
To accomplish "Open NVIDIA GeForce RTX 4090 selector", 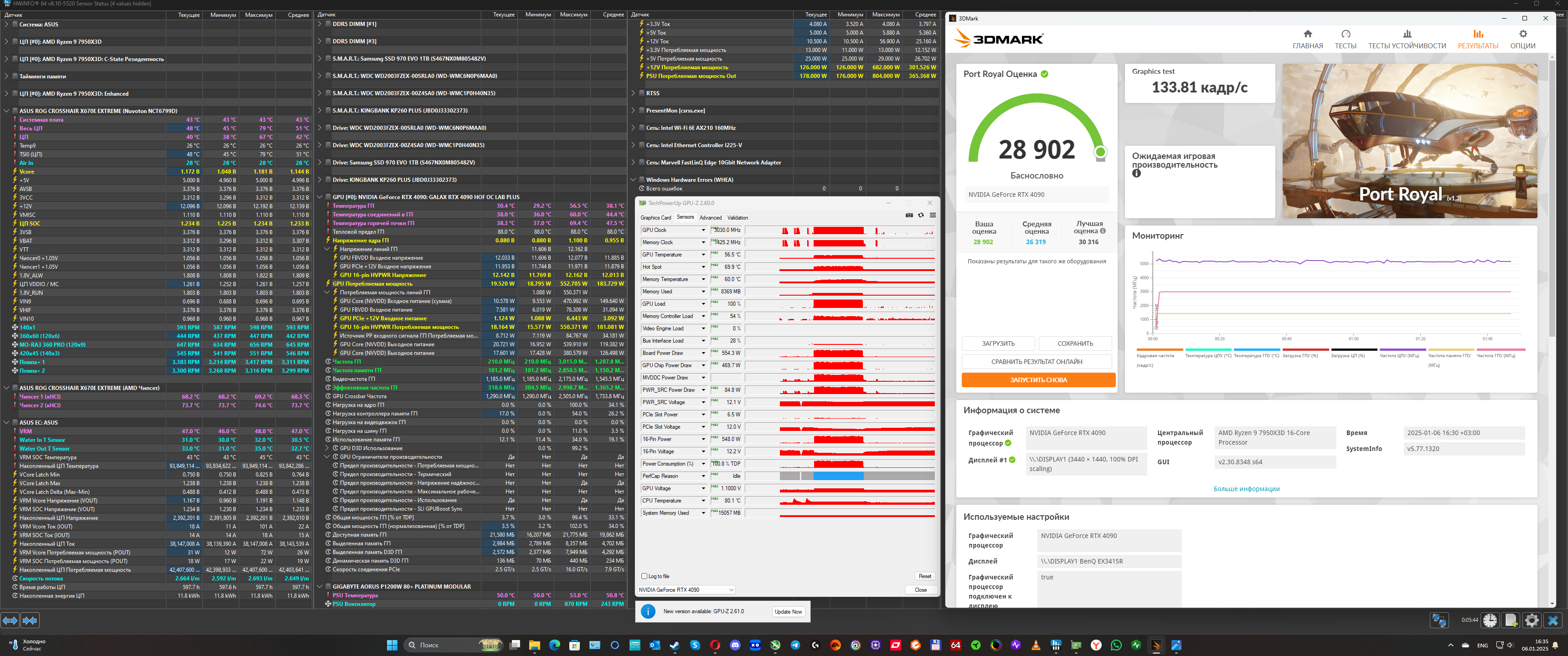I will (x=686, y=589).
